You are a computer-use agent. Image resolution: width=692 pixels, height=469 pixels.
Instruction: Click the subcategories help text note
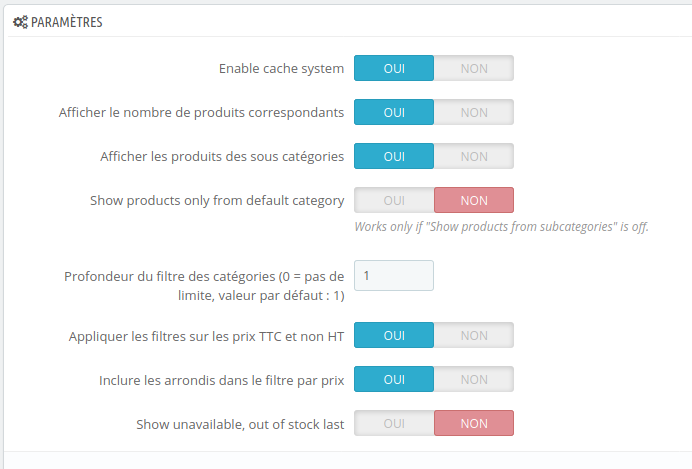coord(501,227)
